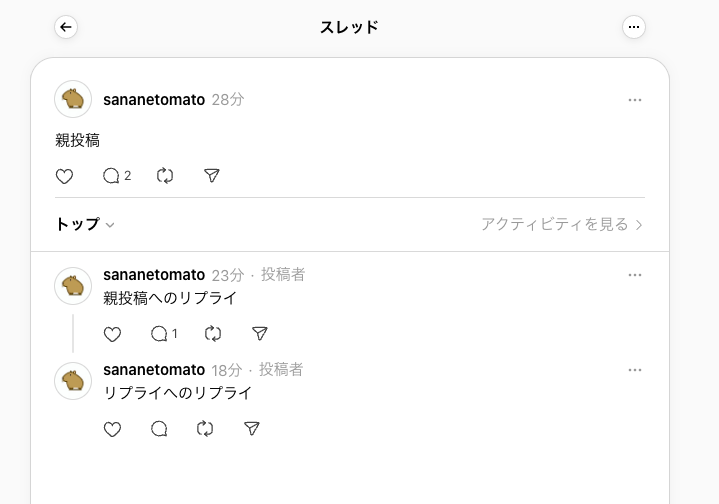Open replies on the parent post

[116, 176]
